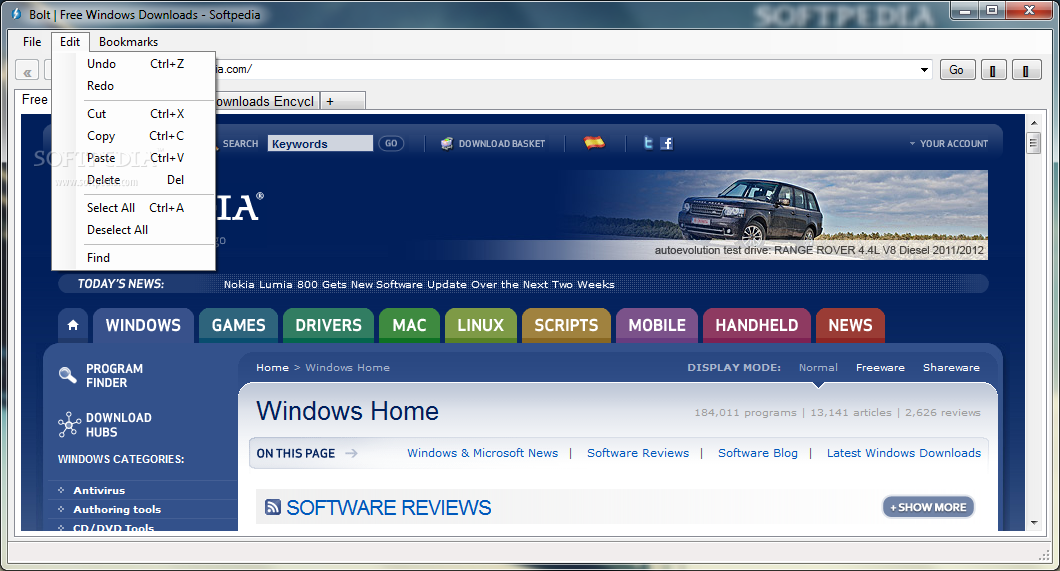Click the Keywords search field
The width and height of the screenshot is (1060, 571).
click(x=320, y=143)
